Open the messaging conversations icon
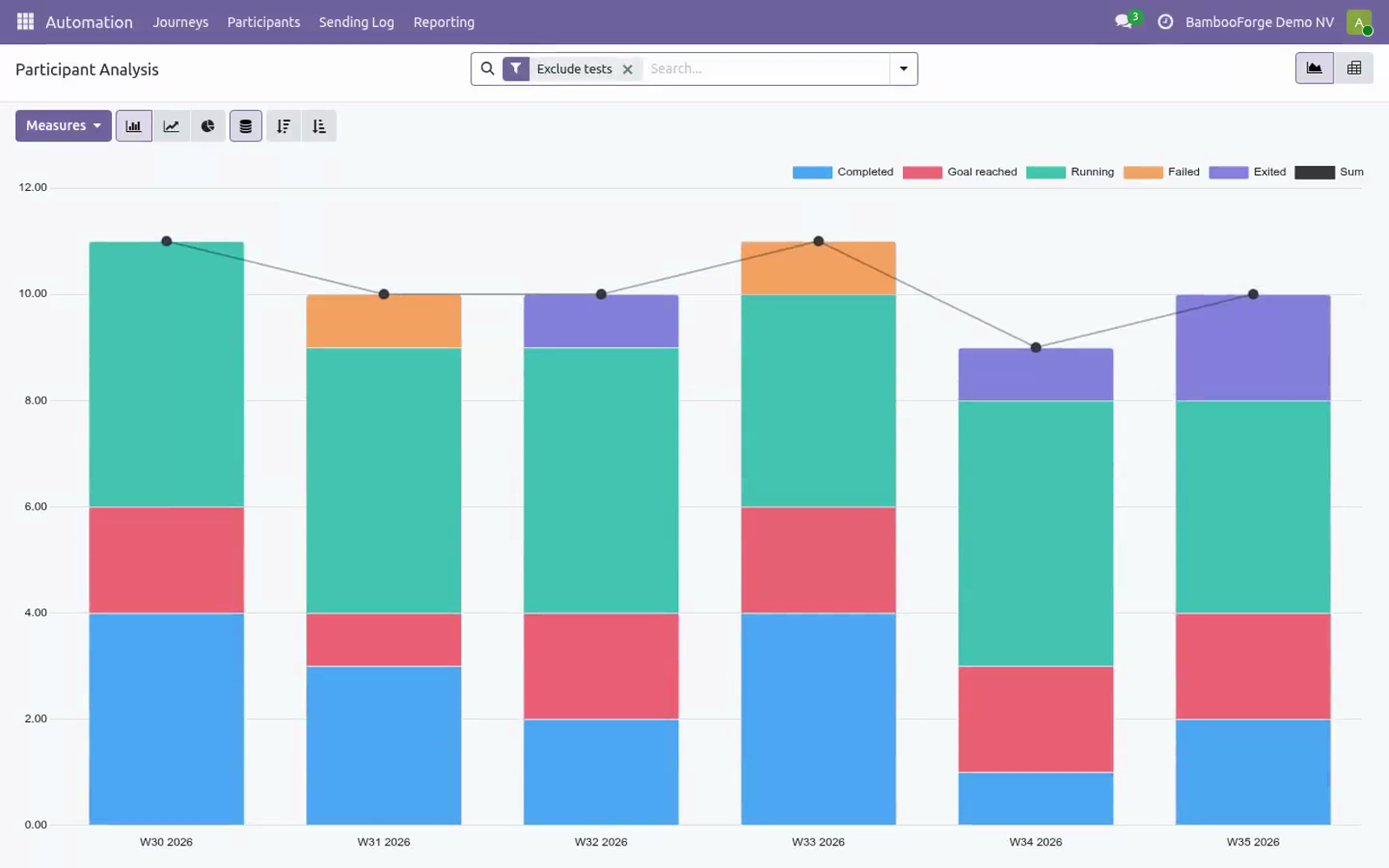 pyautogui.click(x=1124, y=22)
